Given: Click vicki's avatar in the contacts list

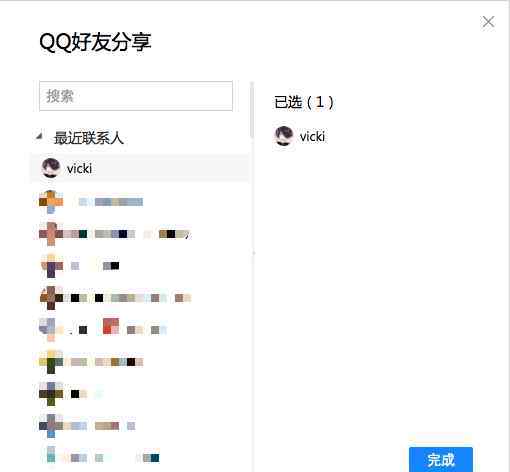Looking at the screenshot, I should coord(51,168).
